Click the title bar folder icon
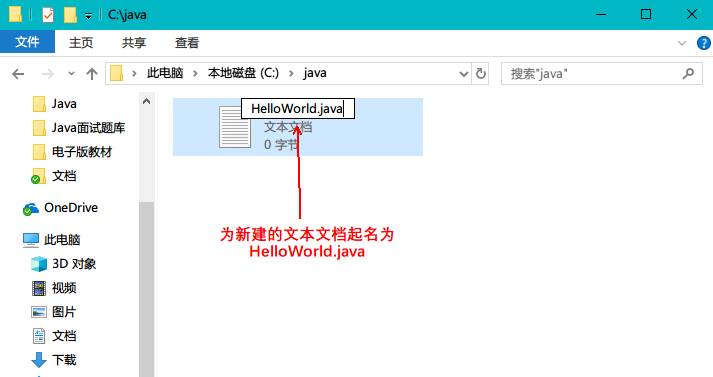Image resolution: width=713 pixels, height=377 pixels. 15,15
